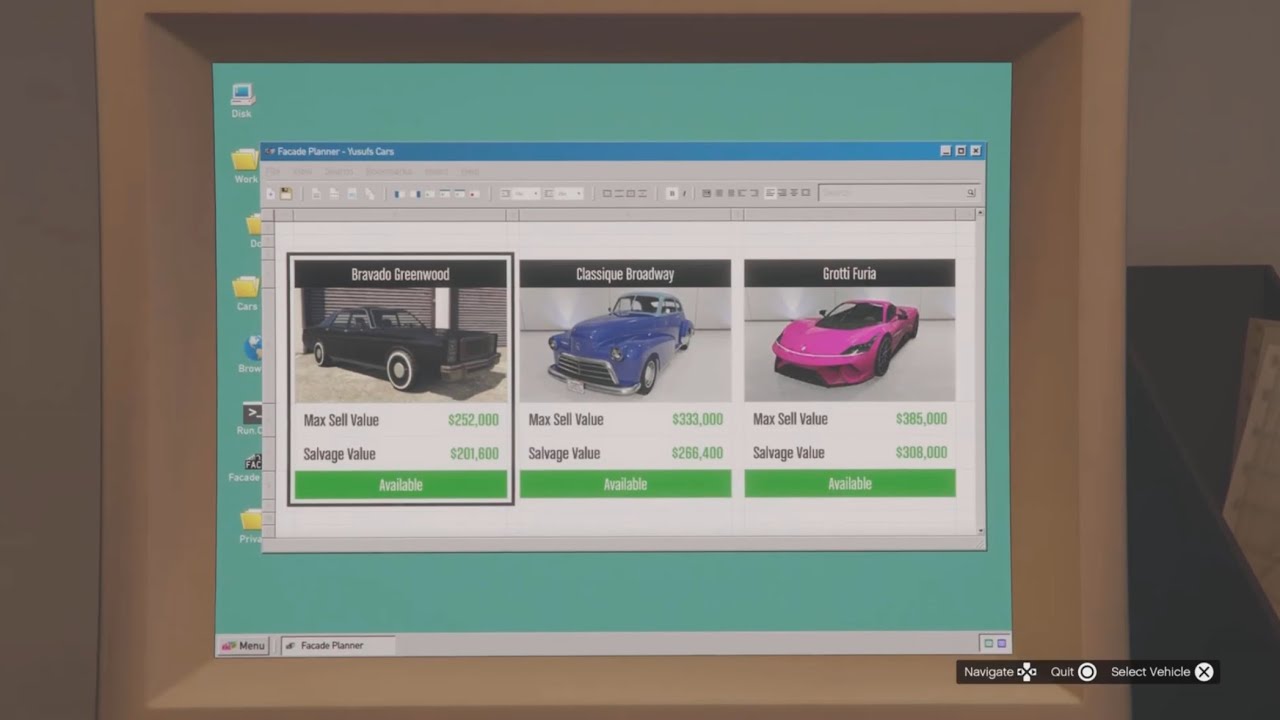Click the $333,000 max sell value
Screen dimensions: 1280x720
pyautogui.click(x=697, y=419)
